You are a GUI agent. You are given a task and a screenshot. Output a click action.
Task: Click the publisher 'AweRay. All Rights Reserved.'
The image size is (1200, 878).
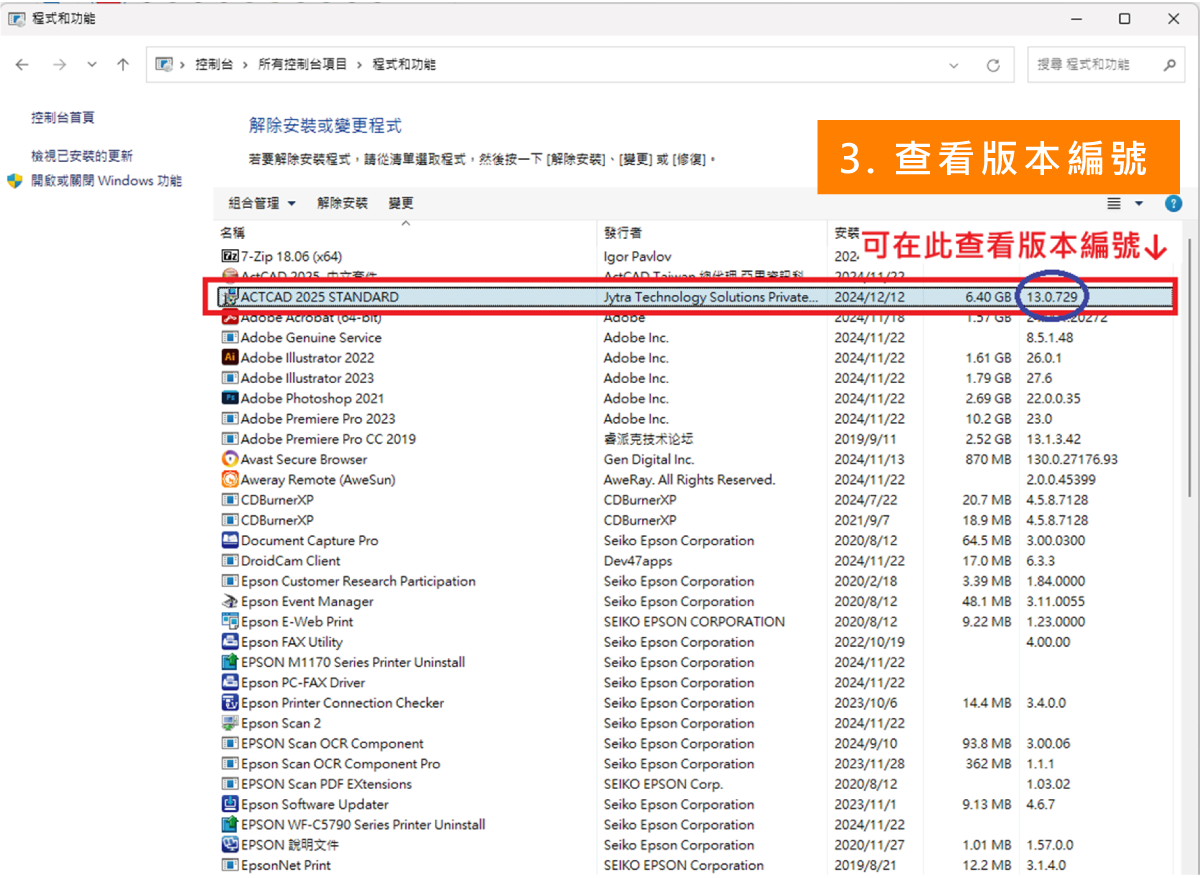click(x=690, y=480)
